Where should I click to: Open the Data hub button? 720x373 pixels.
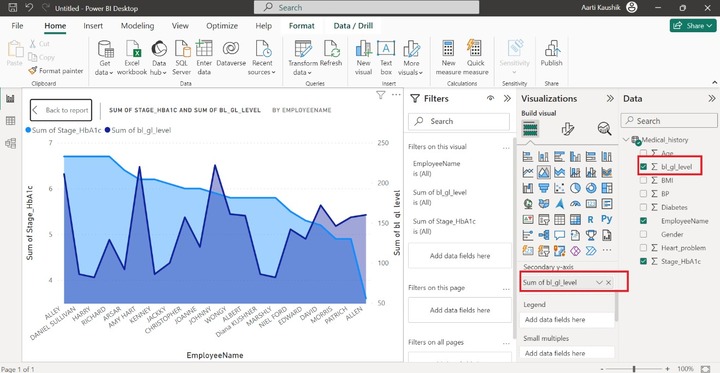click(x=159, y=58)
